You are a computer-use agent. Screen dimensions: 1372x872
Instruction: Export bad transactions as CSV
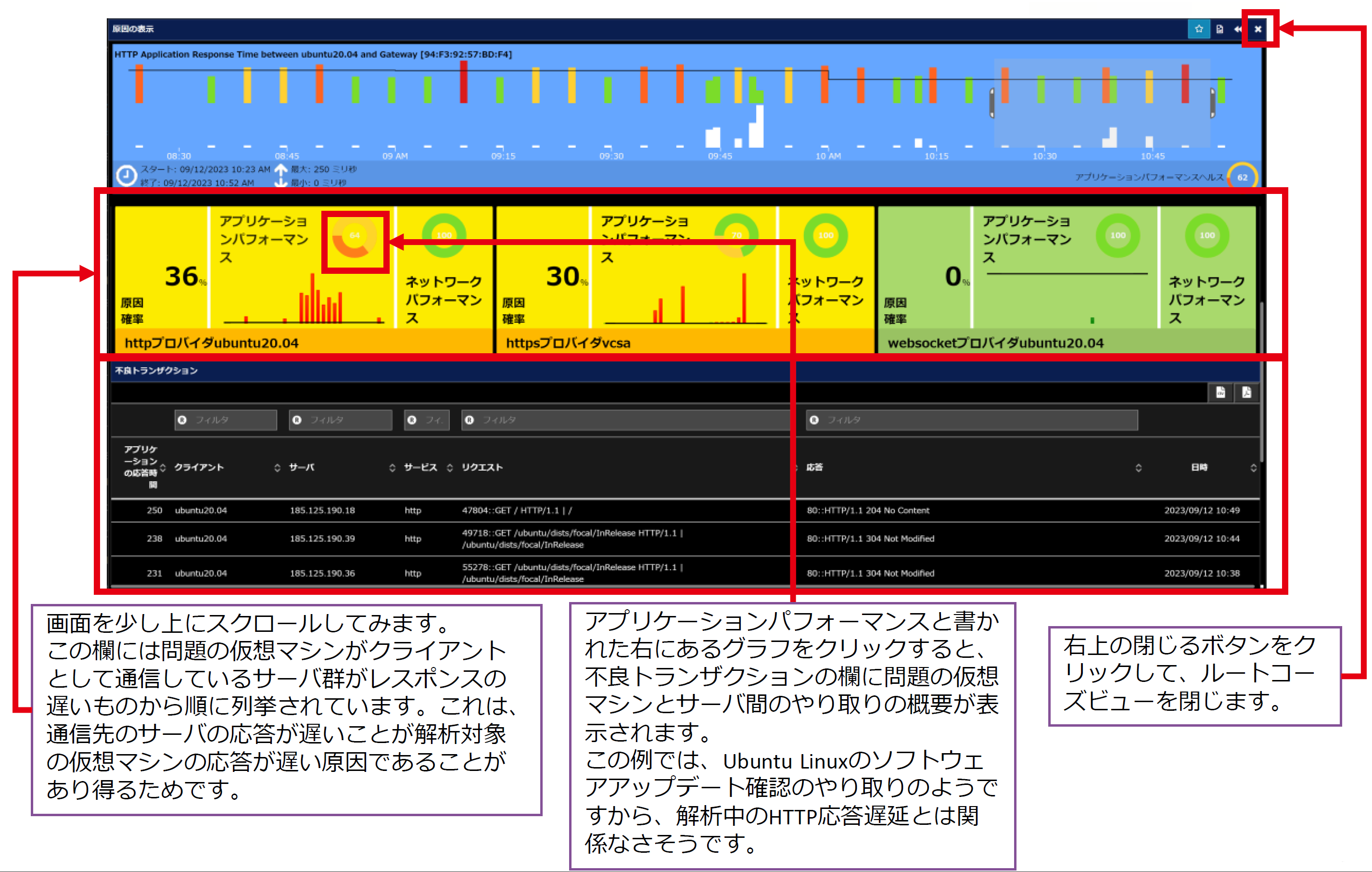click(x=1220, y=392)
